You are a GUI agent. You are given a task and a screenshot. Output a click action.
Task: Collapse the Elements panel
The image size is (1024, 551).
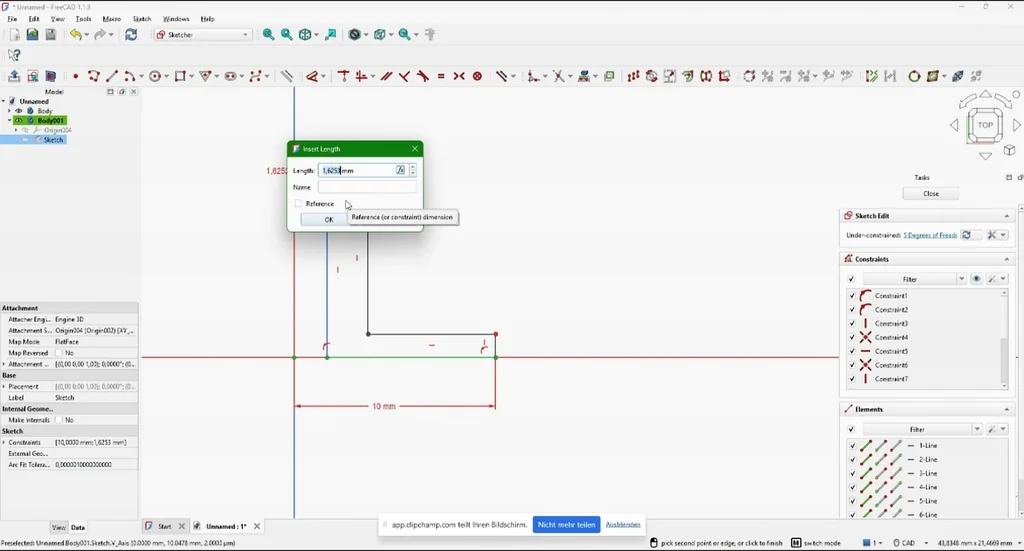1006,409
